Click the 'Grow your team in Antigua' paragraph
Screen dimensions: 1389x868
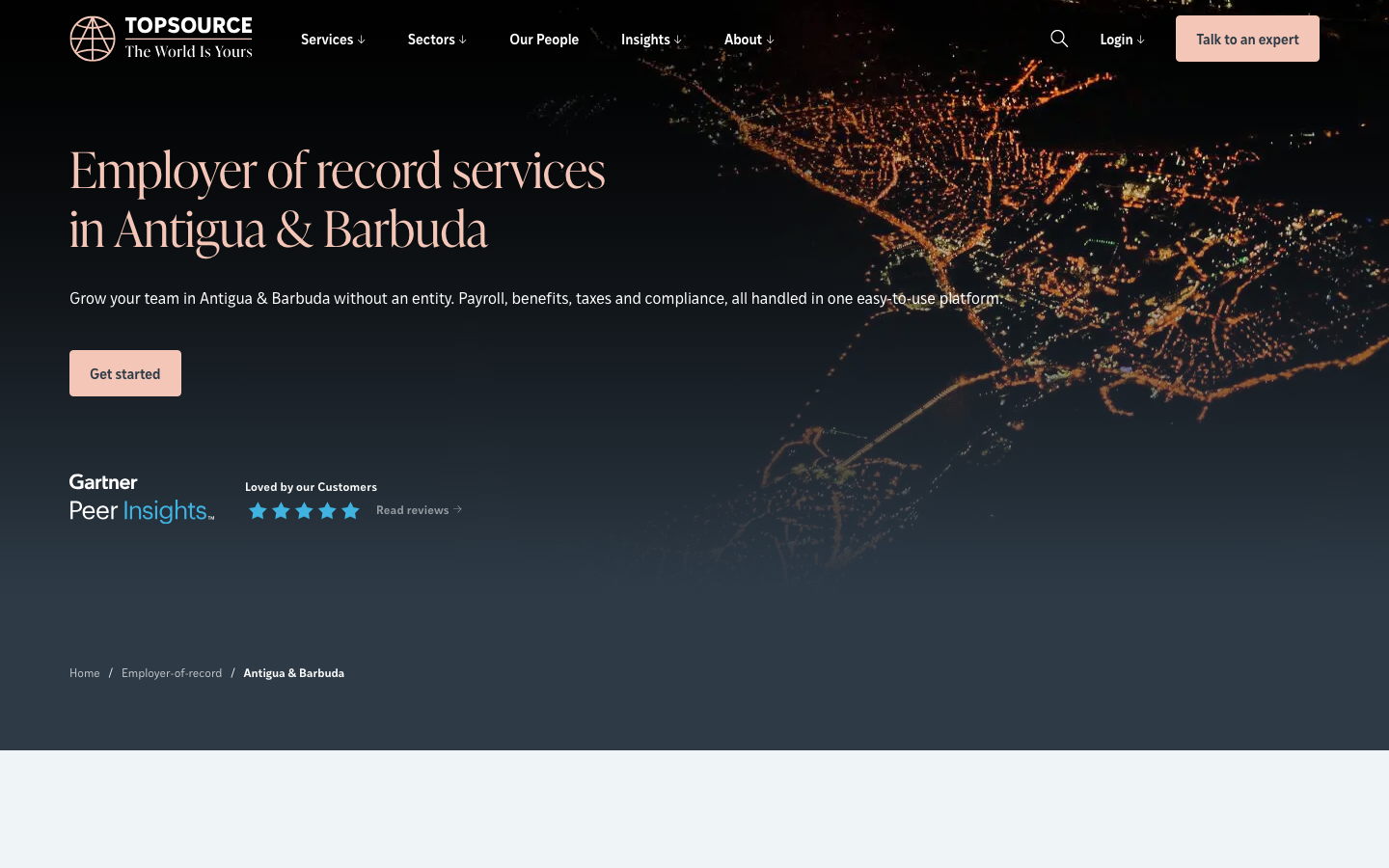click(536, 298)
